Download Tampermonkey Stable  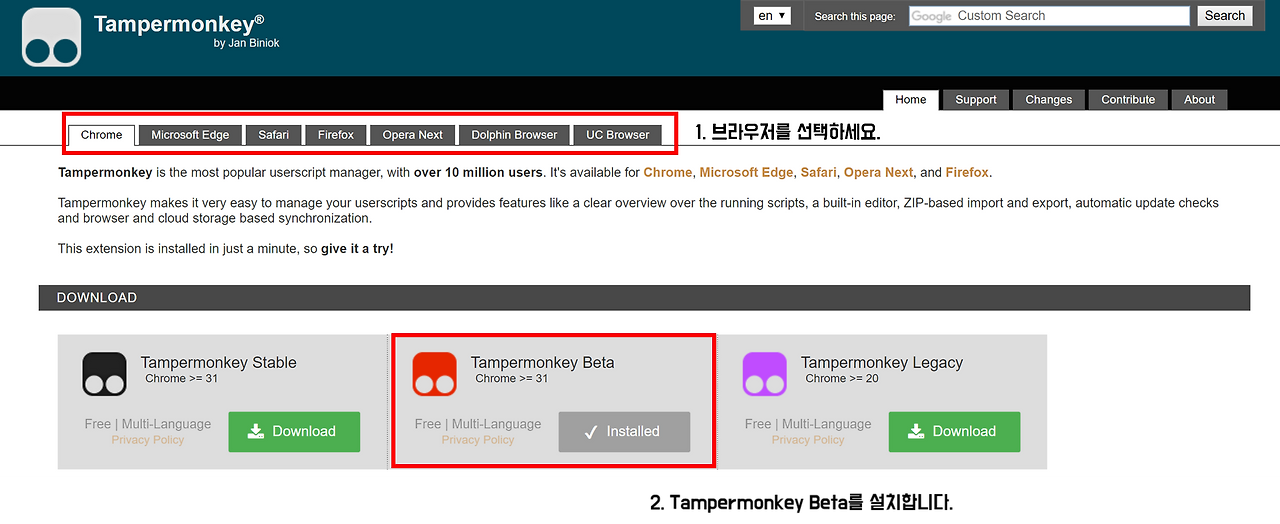294,432
